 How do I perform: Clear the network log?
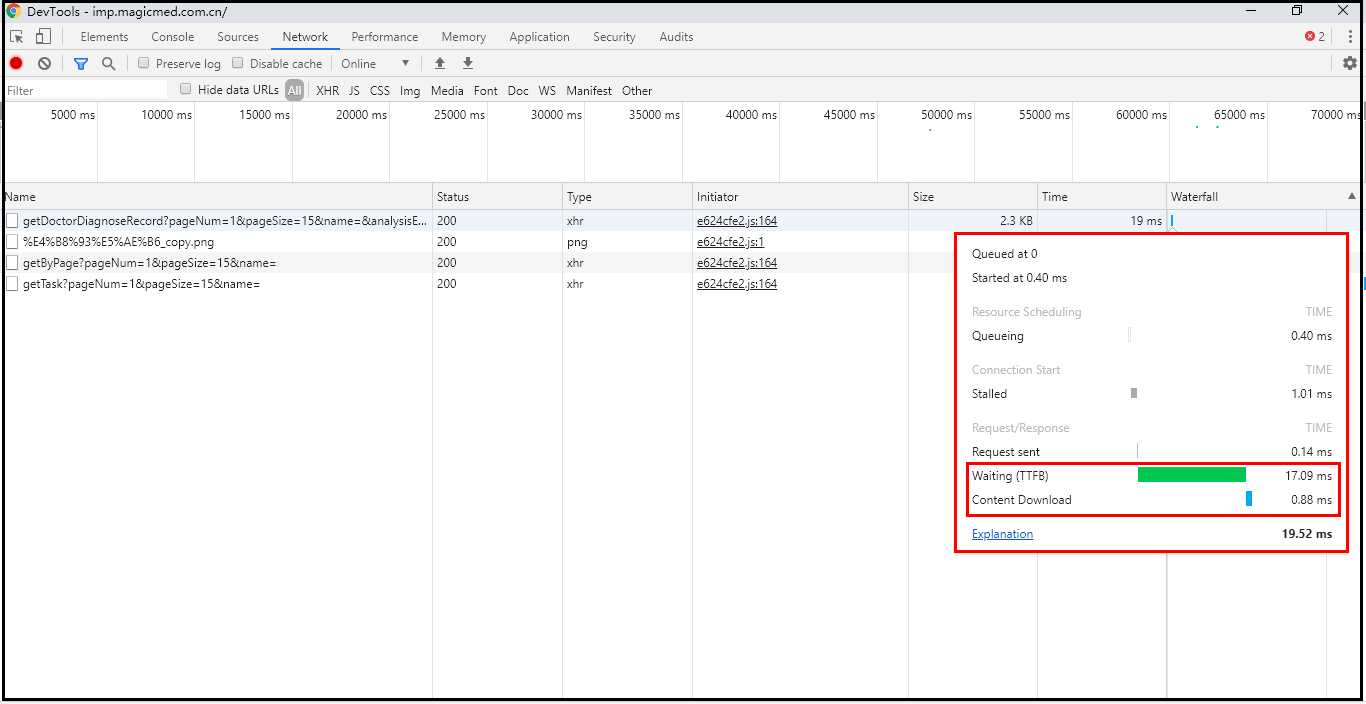click(x=44, y=63)
